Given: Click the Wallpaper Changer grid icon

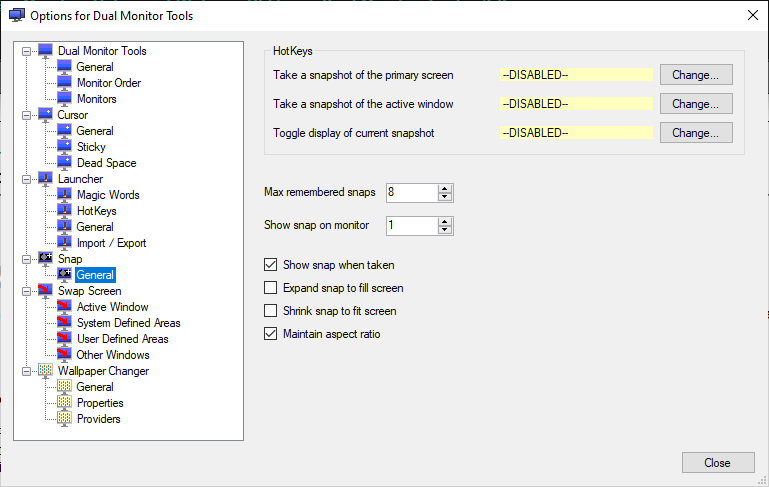Looking at the screenshot, I should click(x=46, y=371).
